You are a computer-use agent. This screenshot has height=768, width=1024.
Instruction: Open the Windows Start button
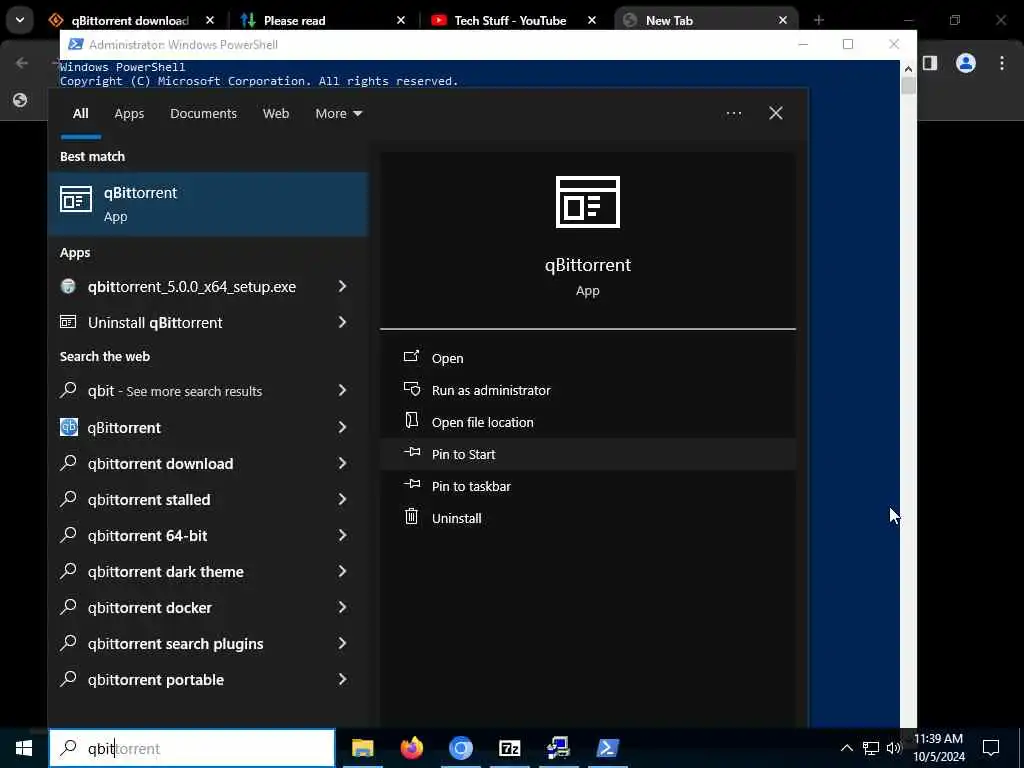click(24, 748)
